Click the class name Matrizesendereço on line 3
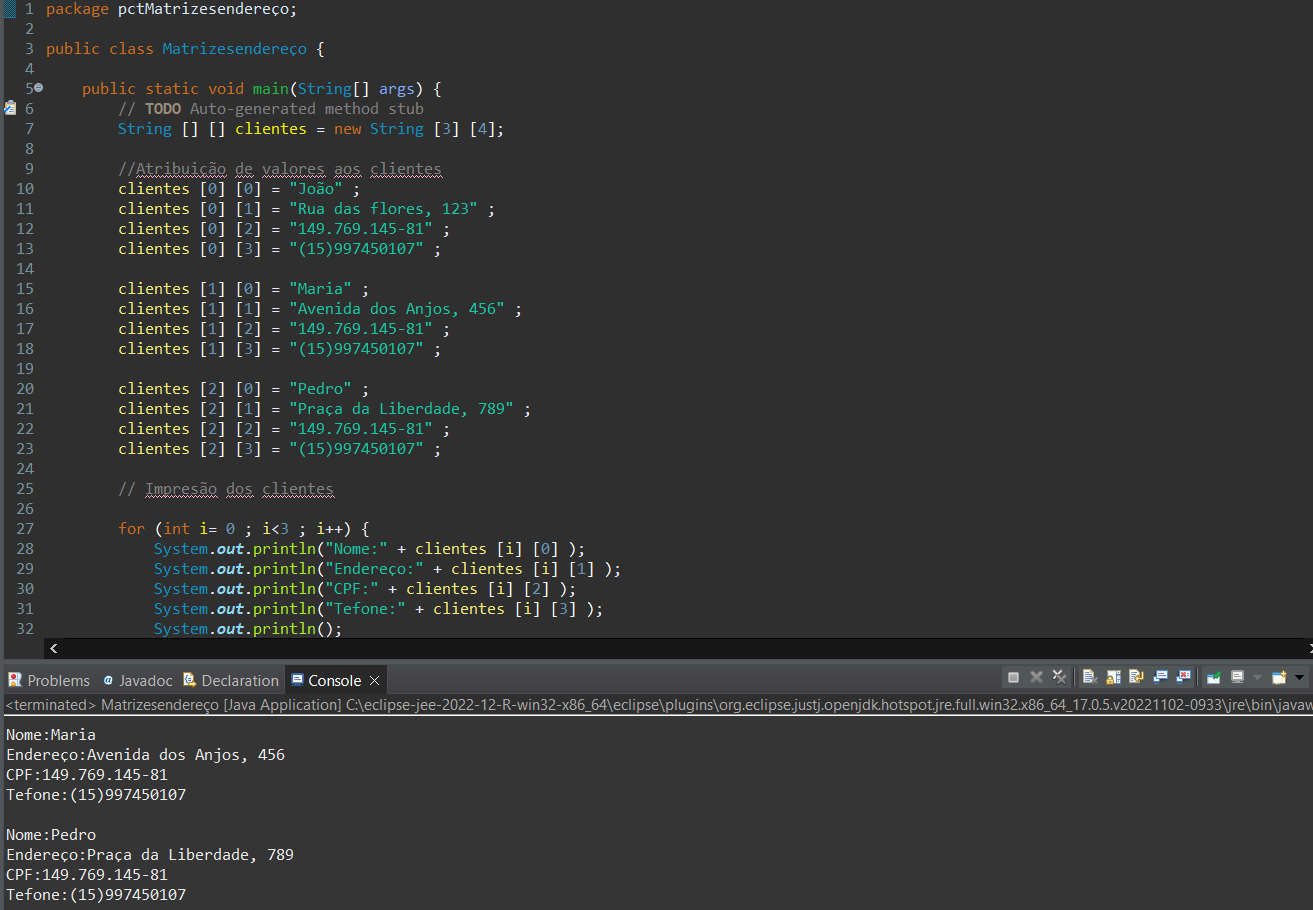The width and height of the screenshot is (1313, 910). [x=235, y=48]
